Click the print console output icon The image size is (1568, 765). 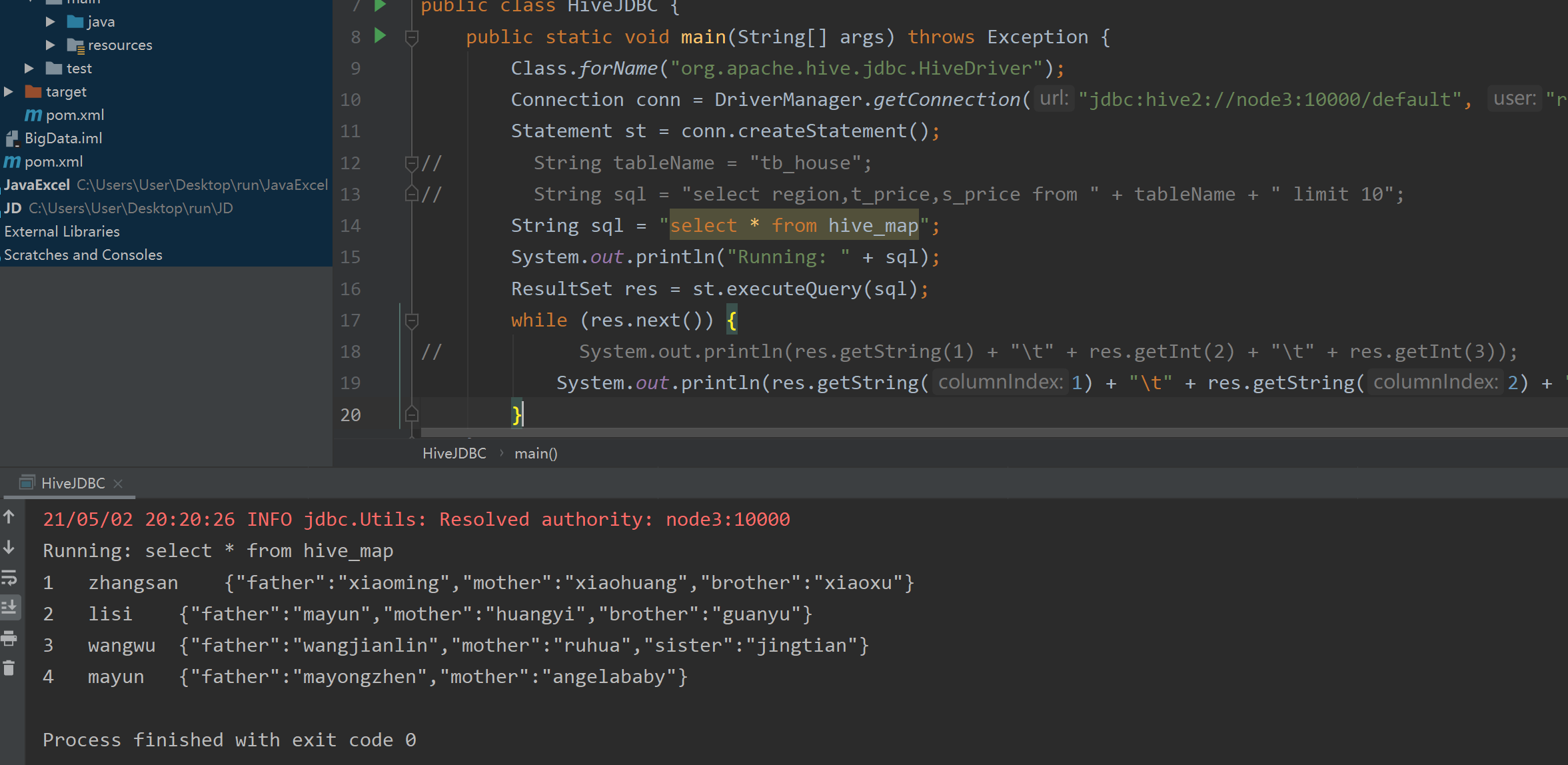pos(9,638)
